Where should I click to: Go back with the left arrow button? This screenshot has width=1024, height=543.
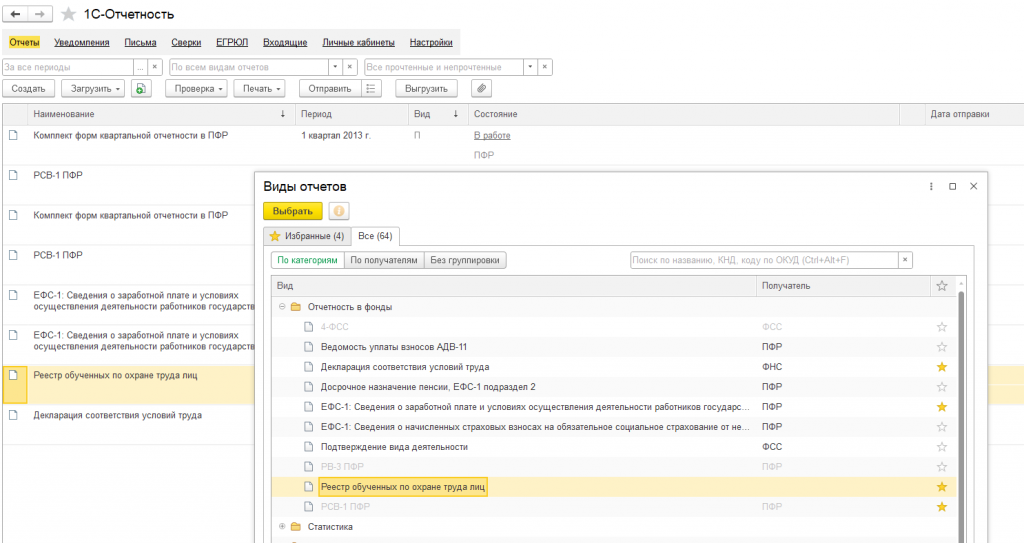(16, 14)
